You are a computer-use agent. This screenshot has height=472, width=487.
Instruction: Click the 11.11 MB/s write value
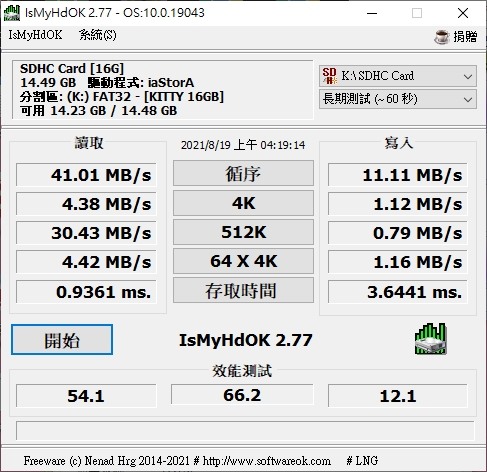[x=398, y=175]
